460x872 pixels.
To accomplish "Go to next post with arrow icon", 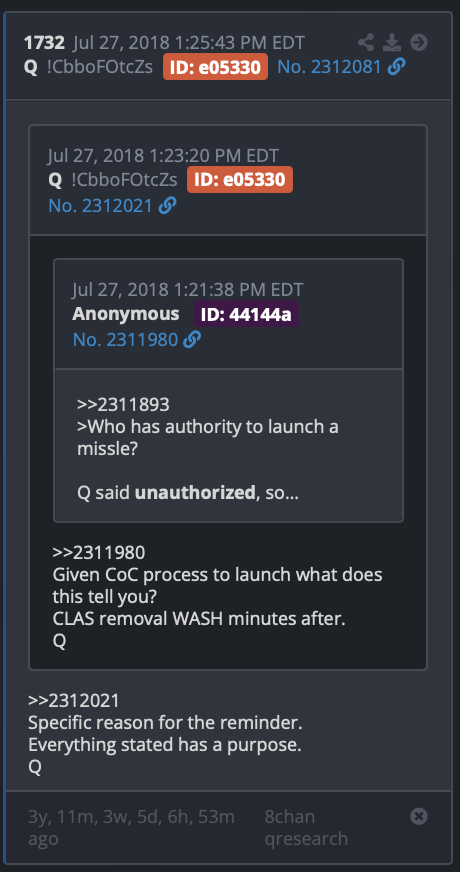I will click(419, 42).
